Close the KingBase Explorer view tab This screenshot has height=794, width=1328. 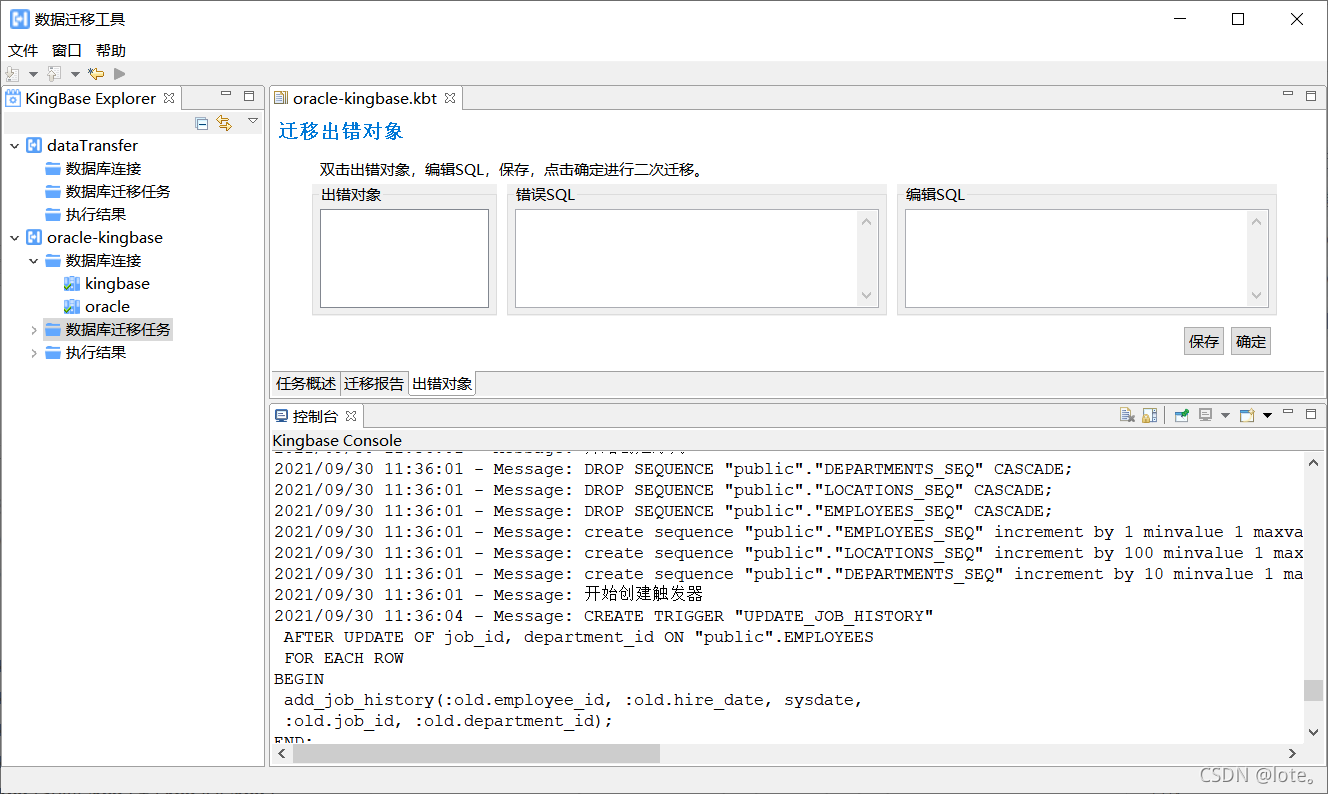pos(169,98)
